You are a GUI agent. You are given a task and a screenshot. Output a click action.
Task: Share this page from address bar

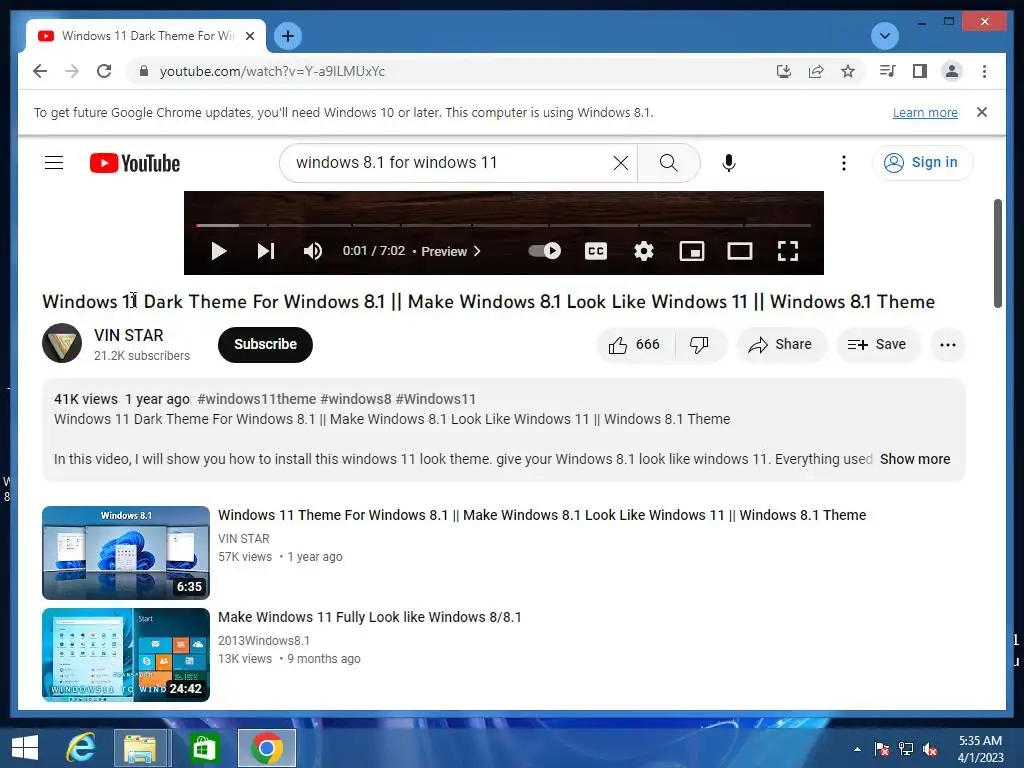816,71
